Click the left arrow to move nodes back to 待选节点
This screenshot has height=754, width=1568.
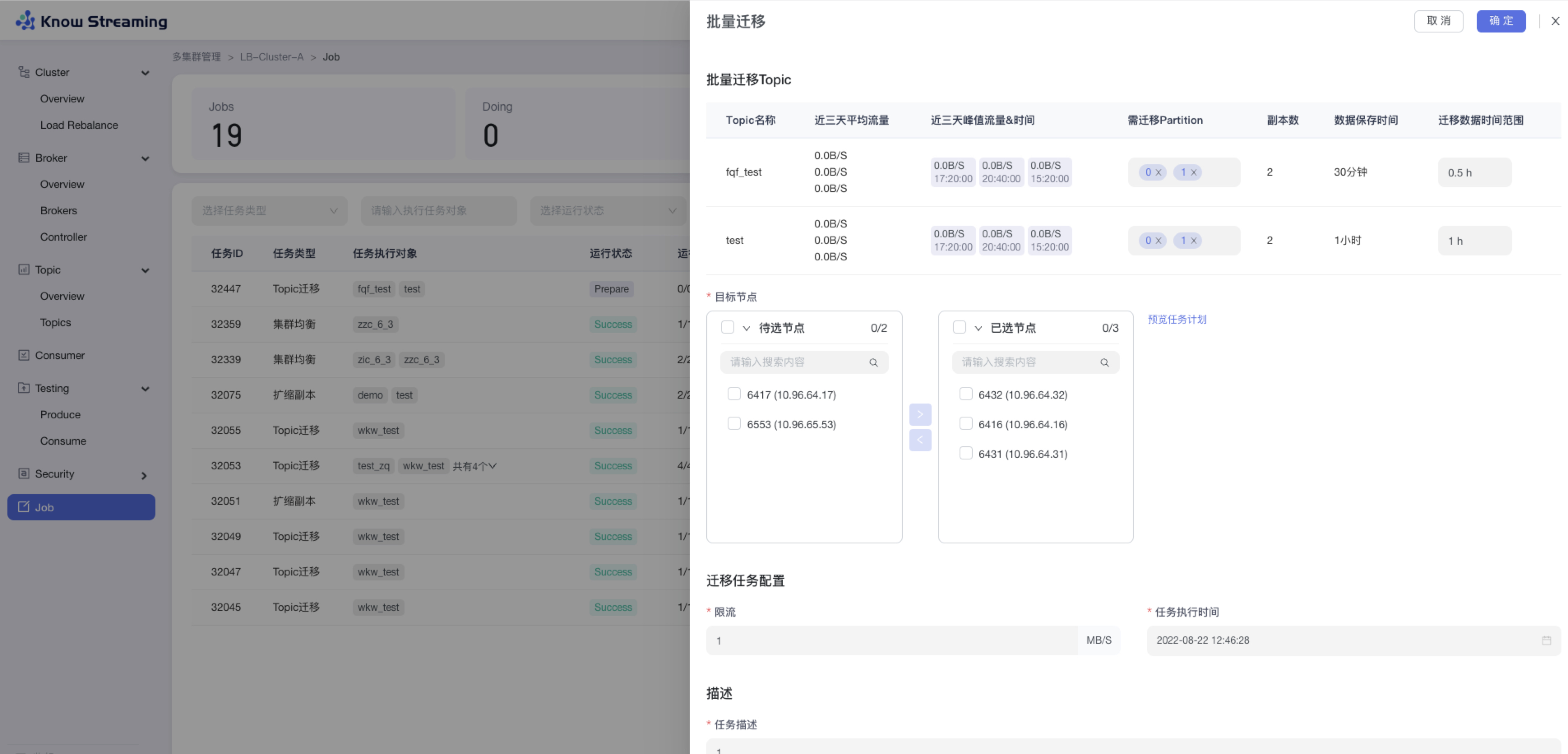[920, 440]
